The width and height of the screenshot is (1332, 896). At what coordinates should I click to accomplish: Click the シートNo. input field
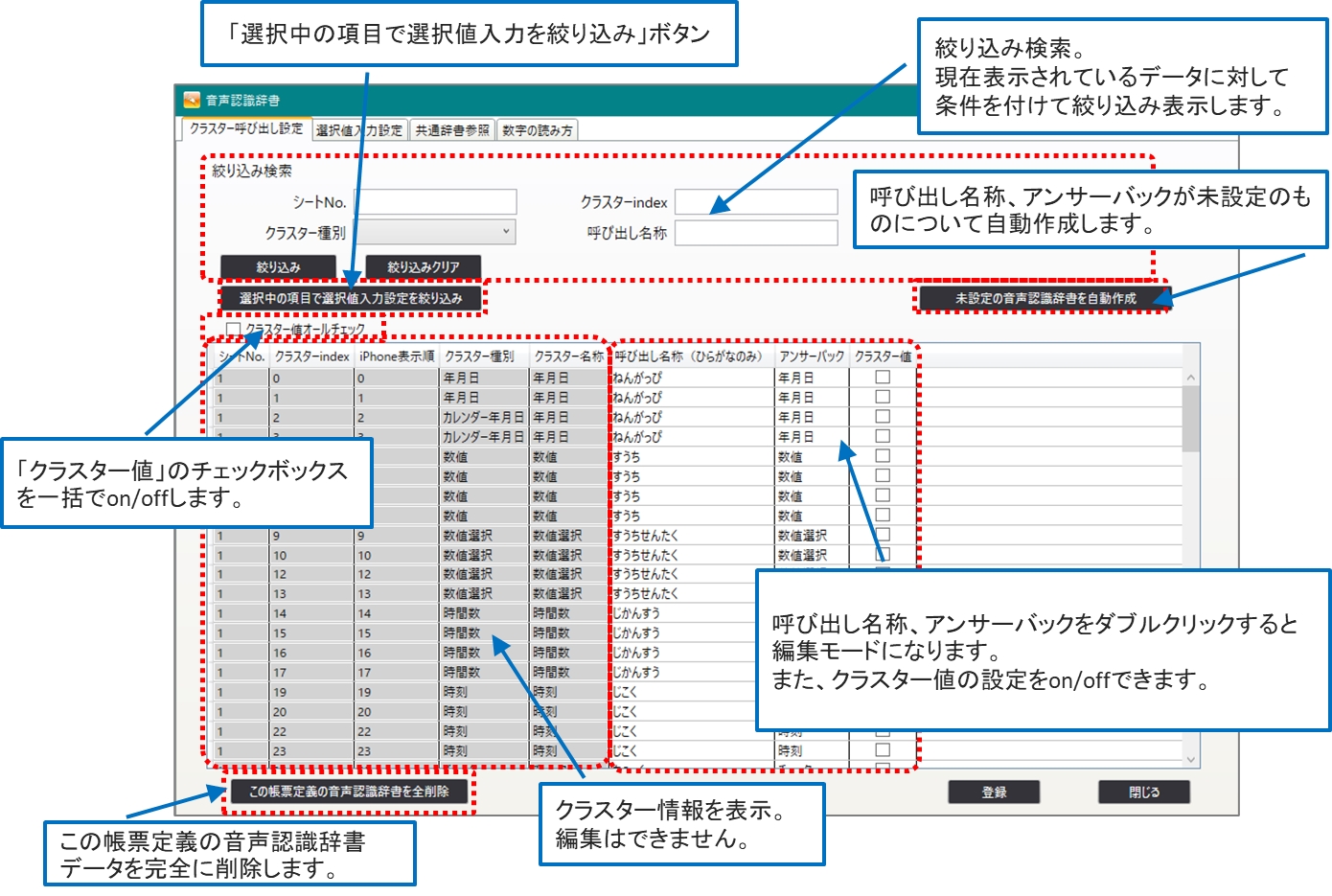click(435, 201)
